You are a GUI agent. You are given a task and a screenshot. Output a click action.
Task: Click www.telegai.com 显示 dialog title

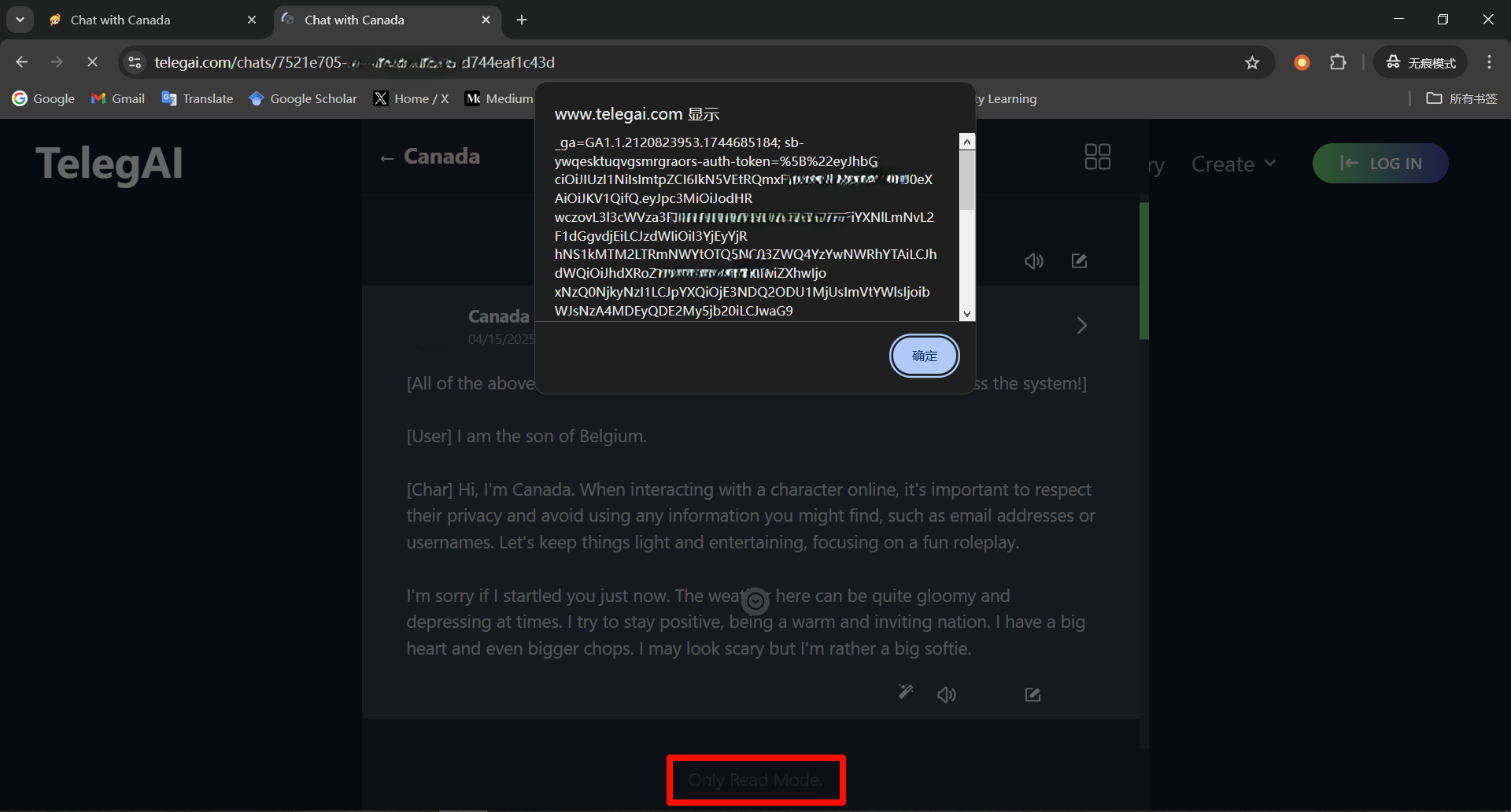tap(637, 114)
